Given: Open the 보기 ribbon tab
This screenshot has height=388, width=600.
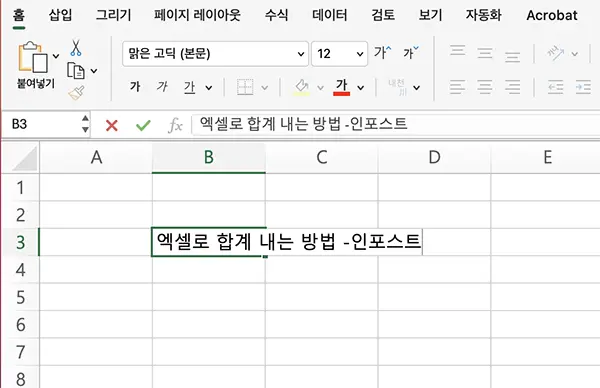Looking at the screenshot, I should [x=430, y=15].
